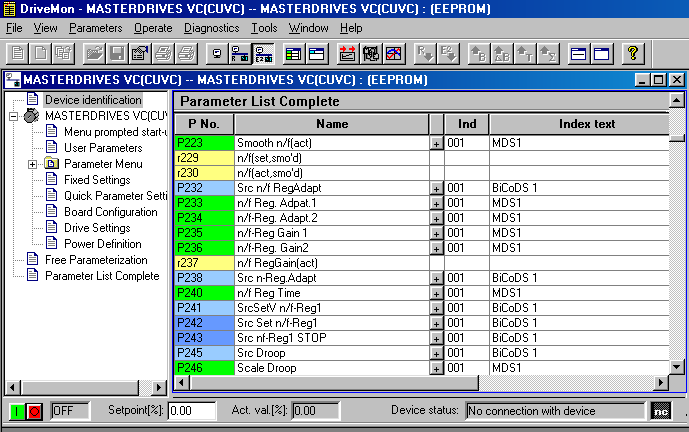Click the Setpoint[%] input field
689x432 pixels.
[x=192, y=411]
